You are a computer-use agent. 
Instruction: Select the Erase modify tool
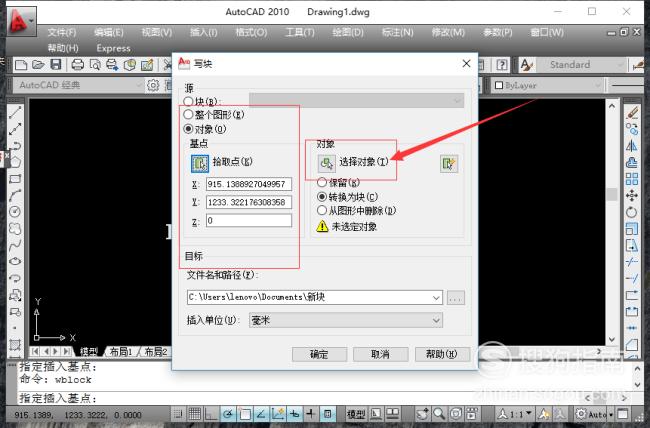(632, 112)
